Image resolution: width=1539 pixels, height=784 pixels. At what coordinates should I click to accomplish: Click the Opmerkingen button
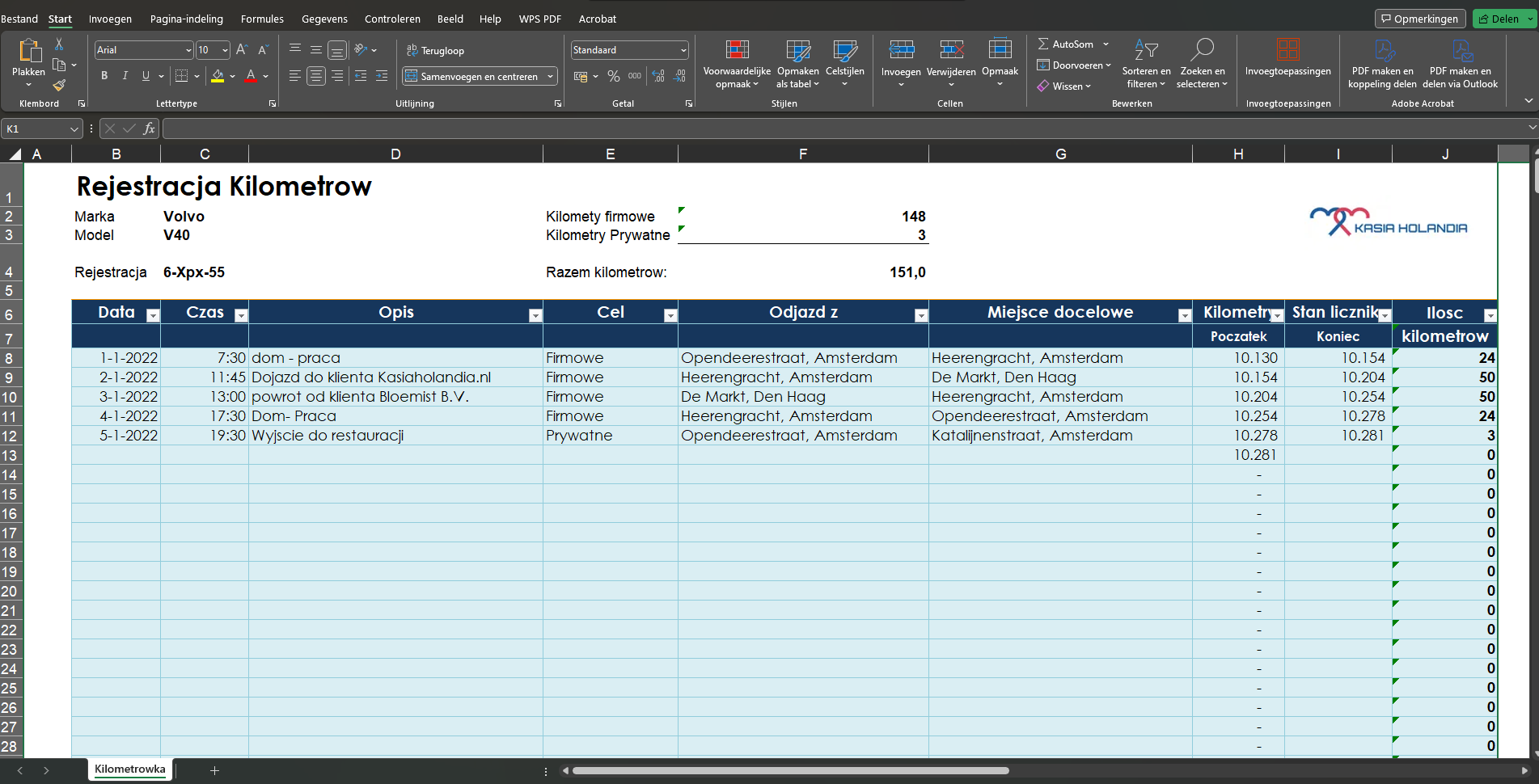(x=1419, y=19)
